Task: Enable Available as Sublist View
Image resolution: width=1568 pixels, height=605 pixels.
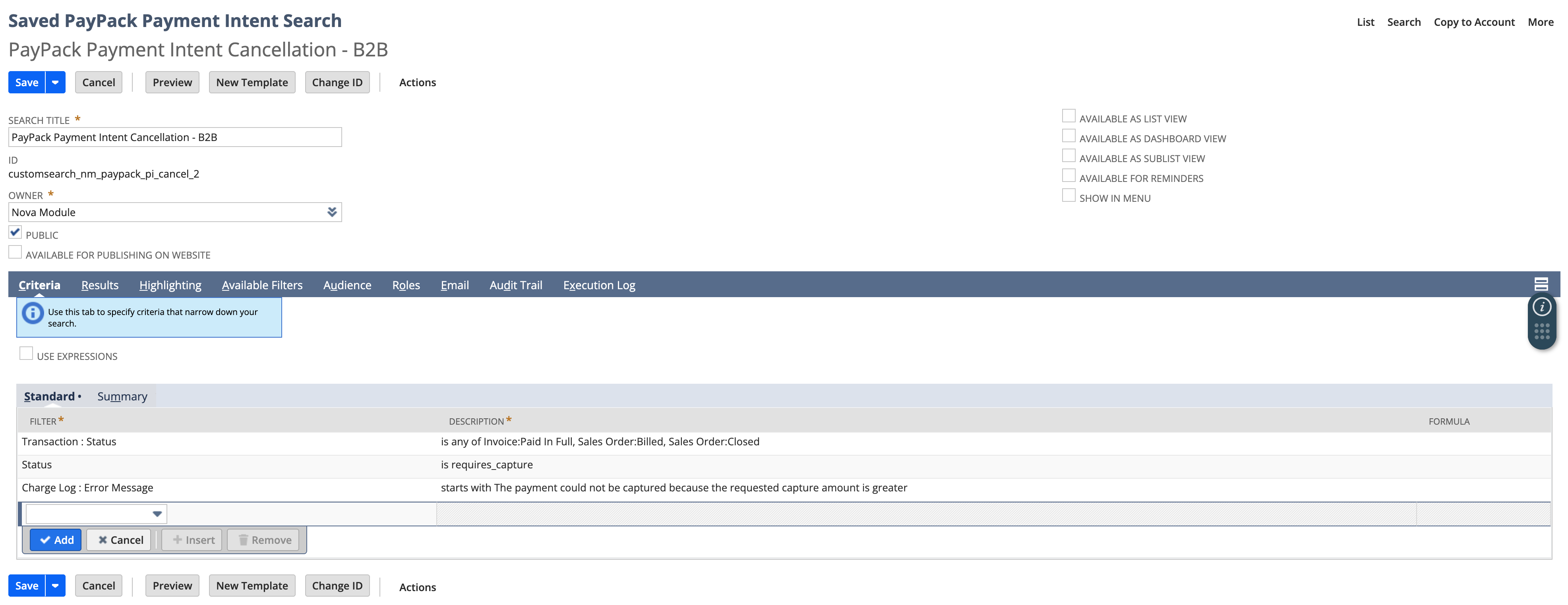Action: click(x=1068, y=156)
